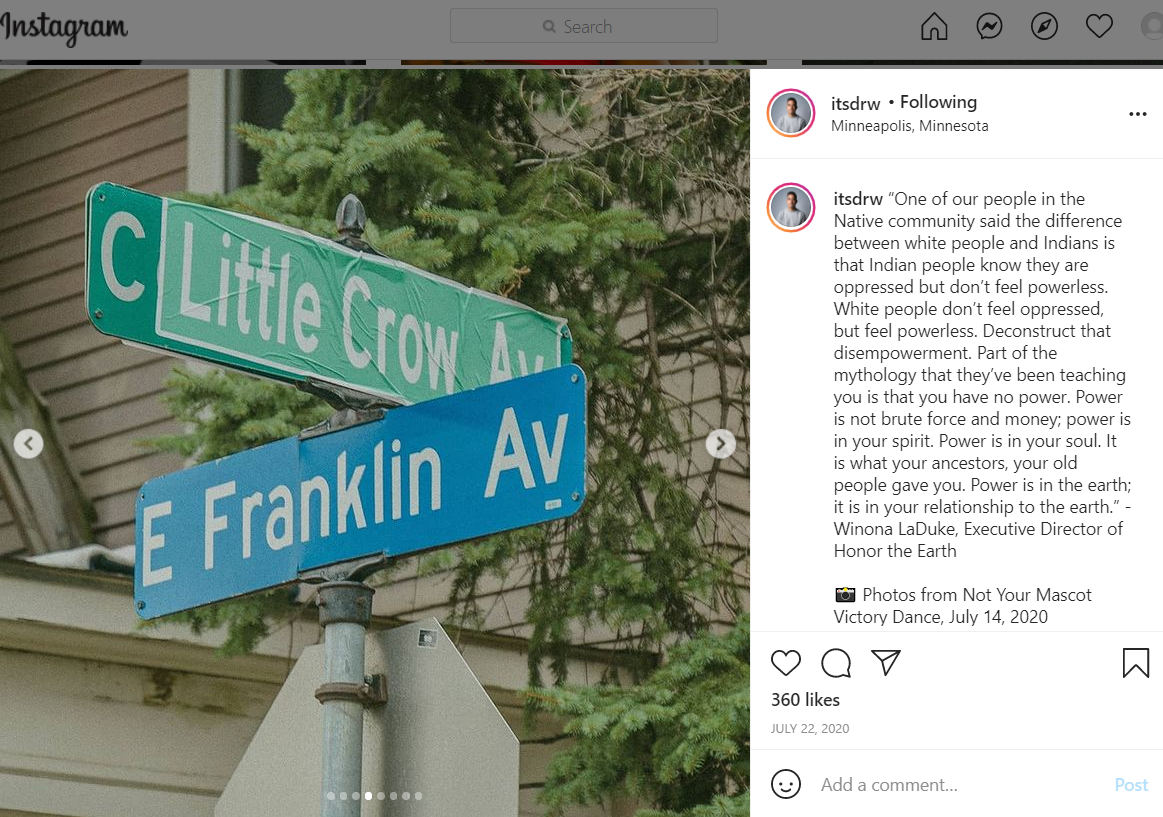The height and width of the screenshot is (817, 1163).
Task: Click the Instagram logo
Action: [65, 28]
